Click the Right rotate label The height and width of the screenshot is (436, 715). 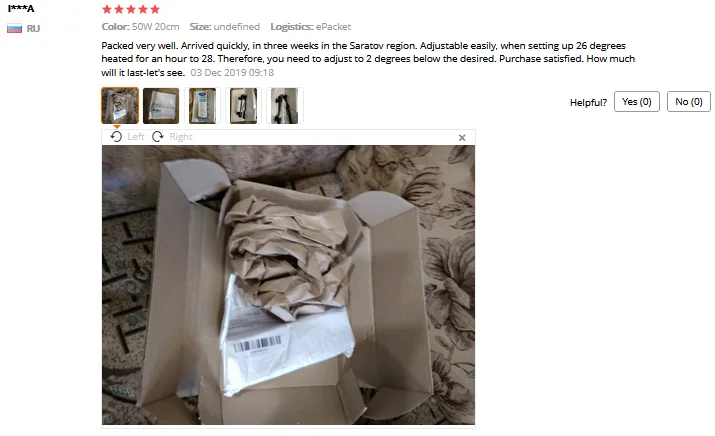(x=181, y=137)
